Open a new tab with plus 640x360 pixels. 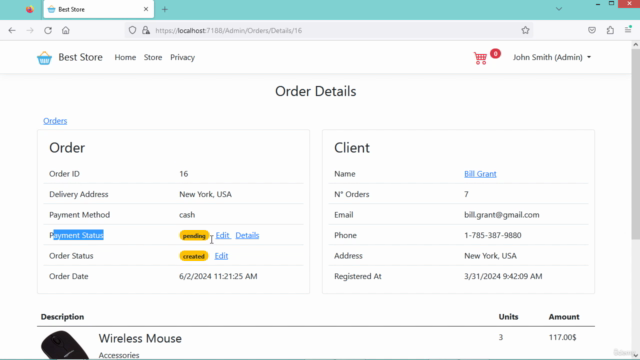(164, 9)
